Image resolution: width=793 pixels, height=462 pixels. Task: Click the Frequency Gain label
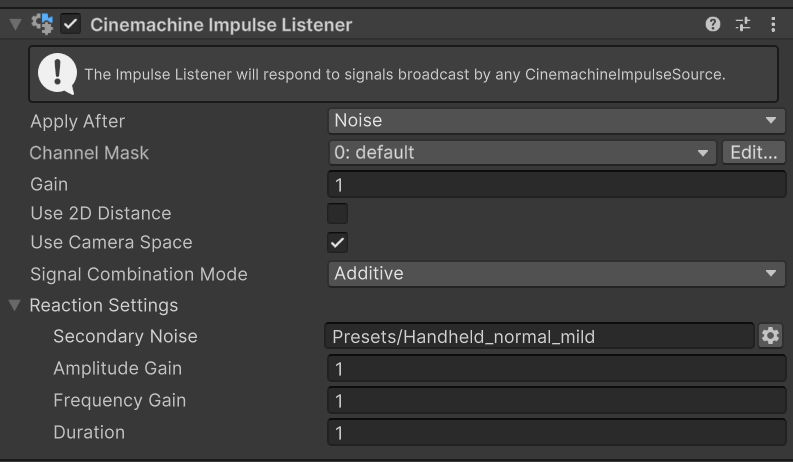click(x=119, y=400)
